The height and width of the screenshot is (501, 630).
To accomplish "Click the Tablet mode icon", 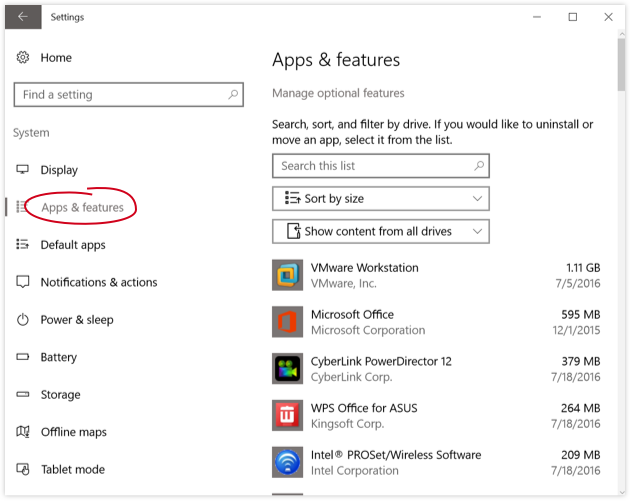I will click(22, 469).
